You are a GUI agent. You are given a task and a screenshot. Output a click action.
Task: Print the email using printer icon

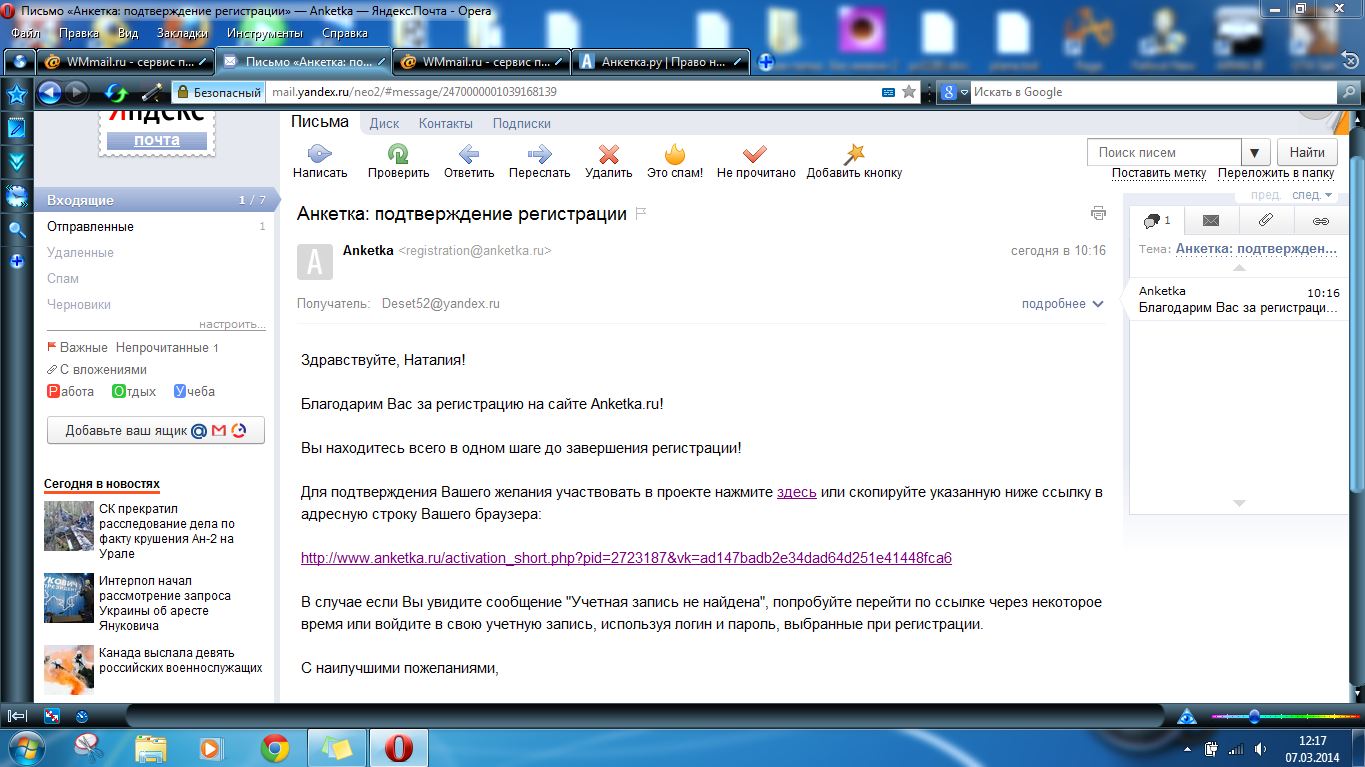tap(1099, 213)
